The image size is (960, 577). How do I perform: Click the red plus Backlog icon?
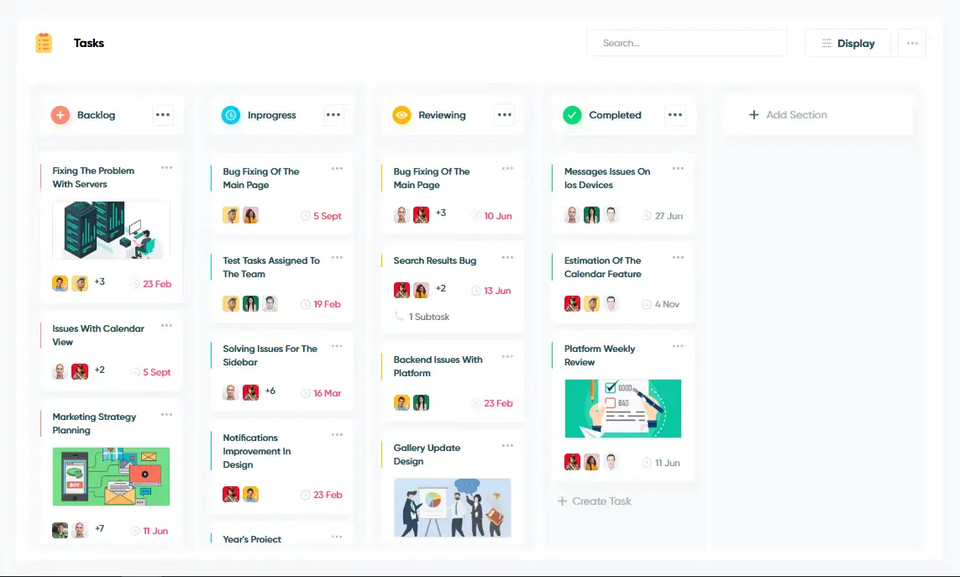(x=60, y=115)
